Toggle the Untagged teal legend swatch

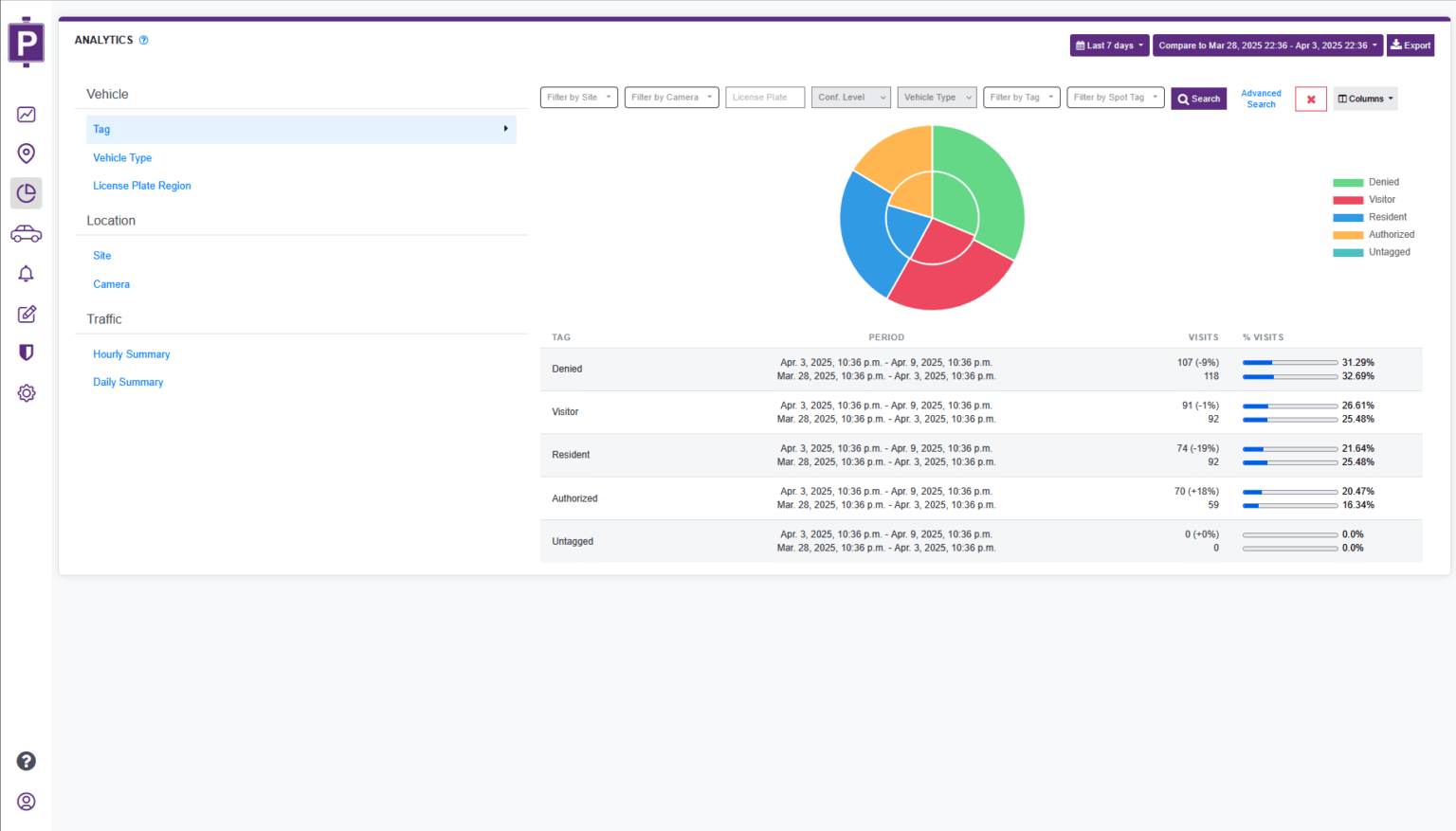[x=1348, y=253]
